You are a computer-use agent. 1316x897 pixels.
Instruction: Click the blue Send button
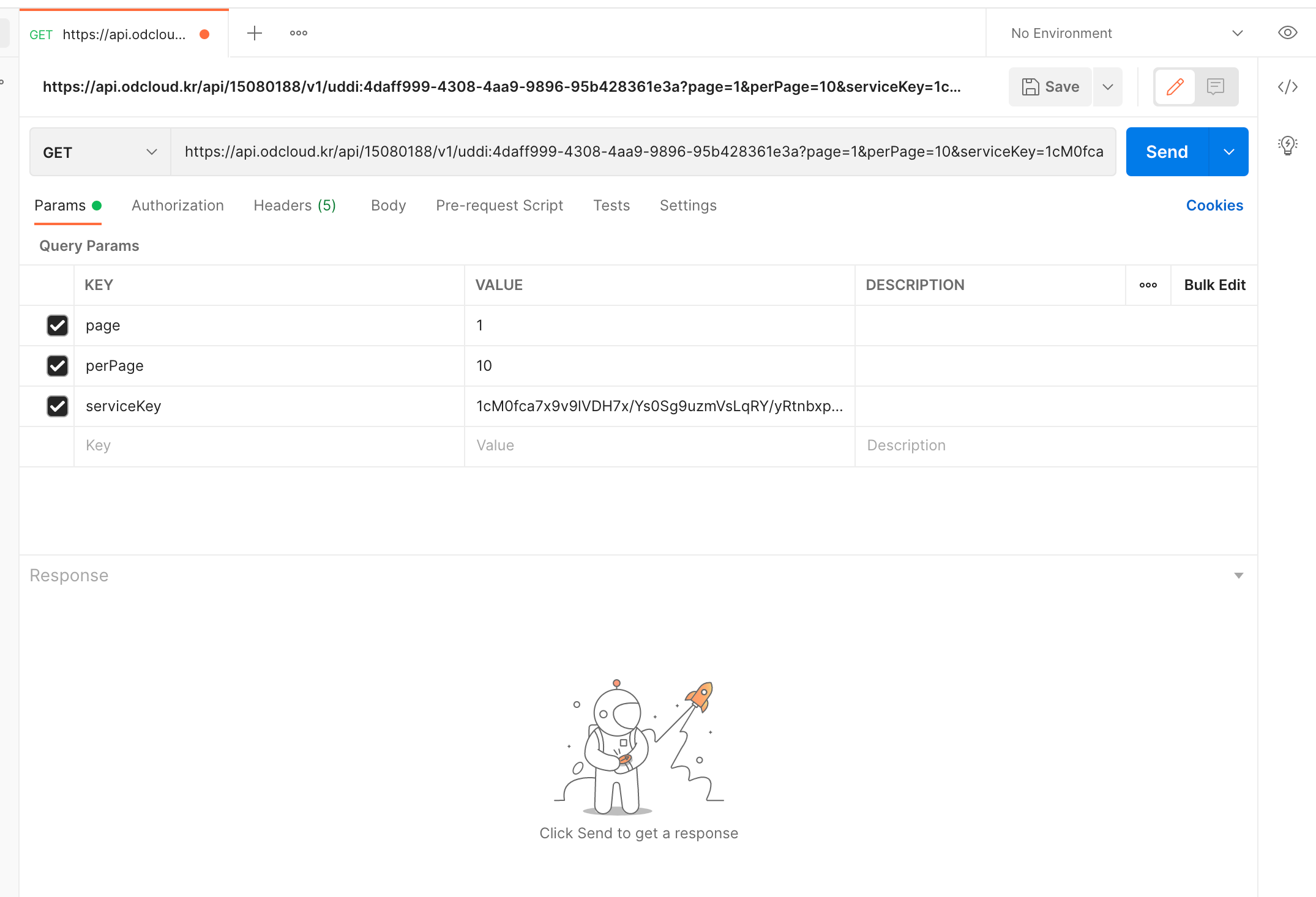[x=1167, y=152]
